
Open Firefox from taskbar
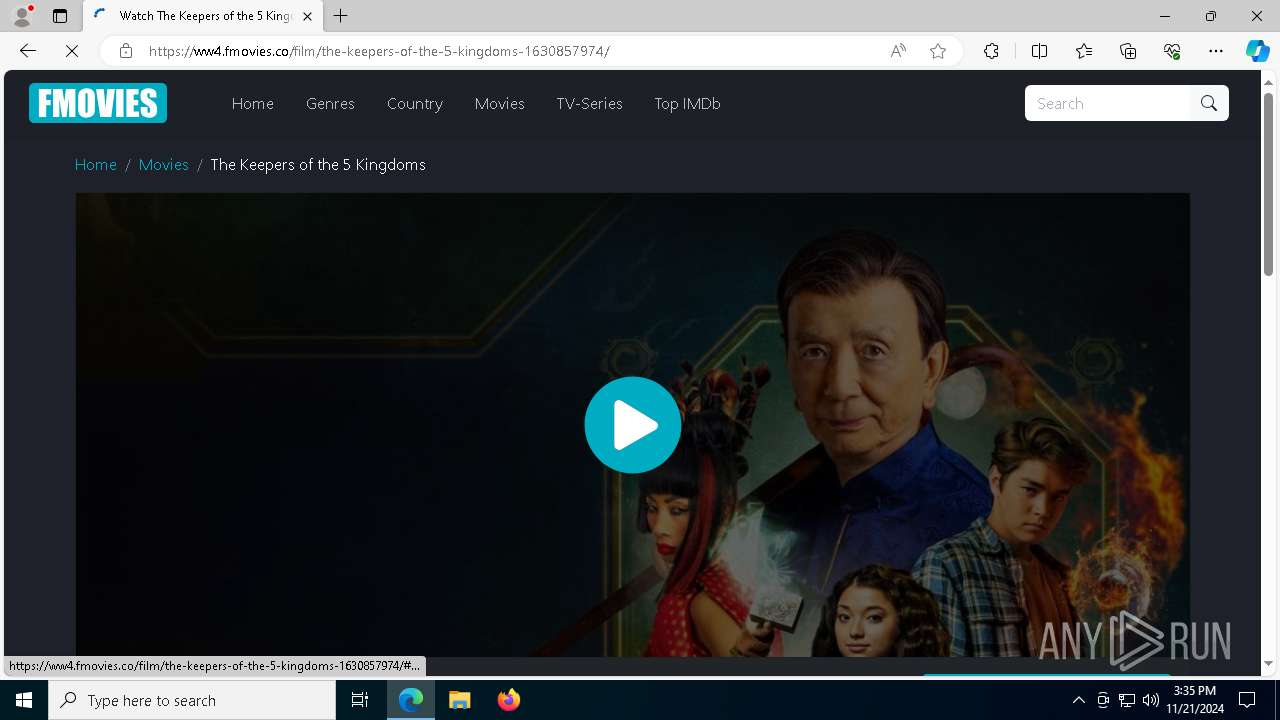click(x=508, y=700)
